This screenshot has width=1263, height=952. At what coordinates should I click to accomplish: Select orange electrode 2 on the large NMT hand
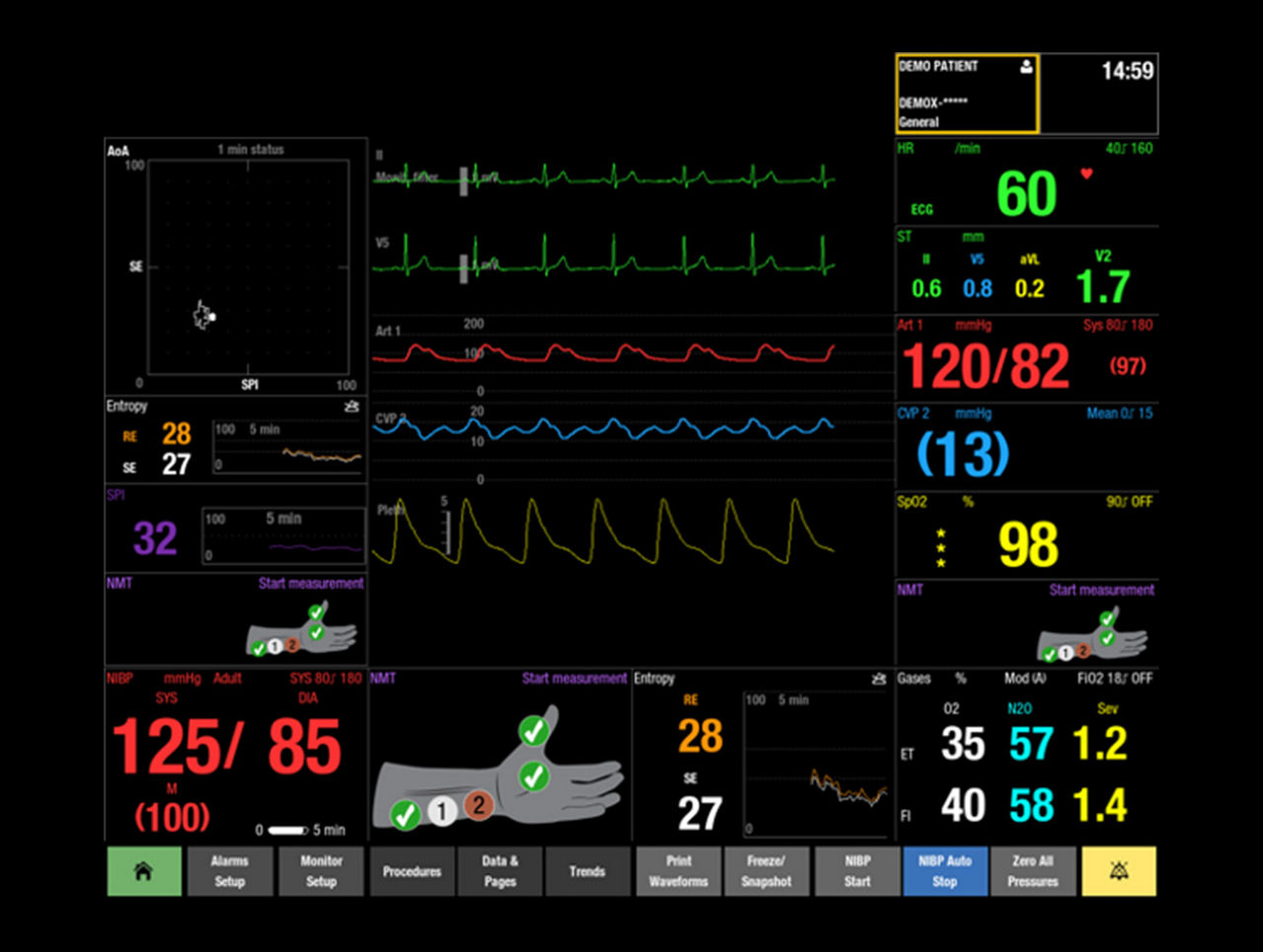coord(479,805)
